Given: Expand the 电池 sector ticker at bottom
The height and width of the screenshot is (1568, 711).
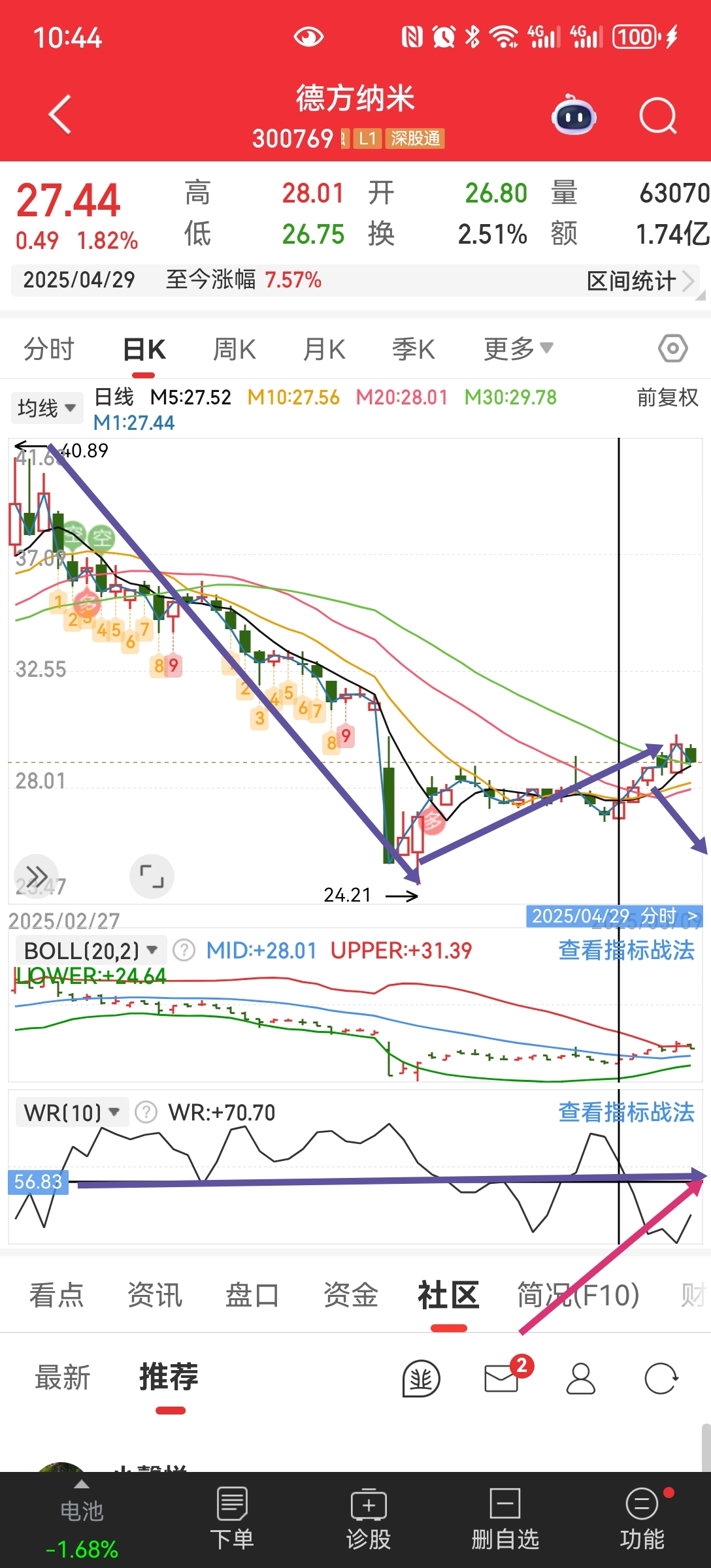Looking at the screenshot, I should tap(82, 1519).
